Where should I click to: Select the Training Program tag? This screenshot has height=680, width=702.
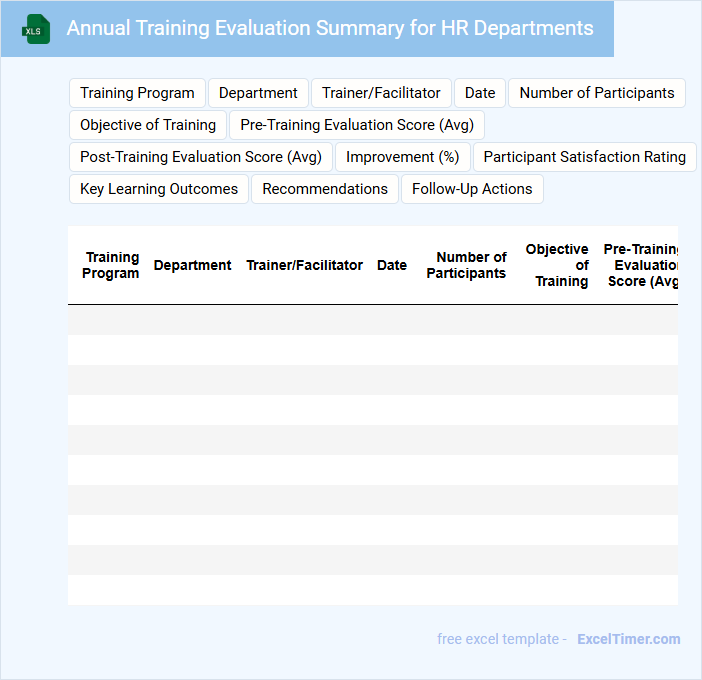pos(137,93)
